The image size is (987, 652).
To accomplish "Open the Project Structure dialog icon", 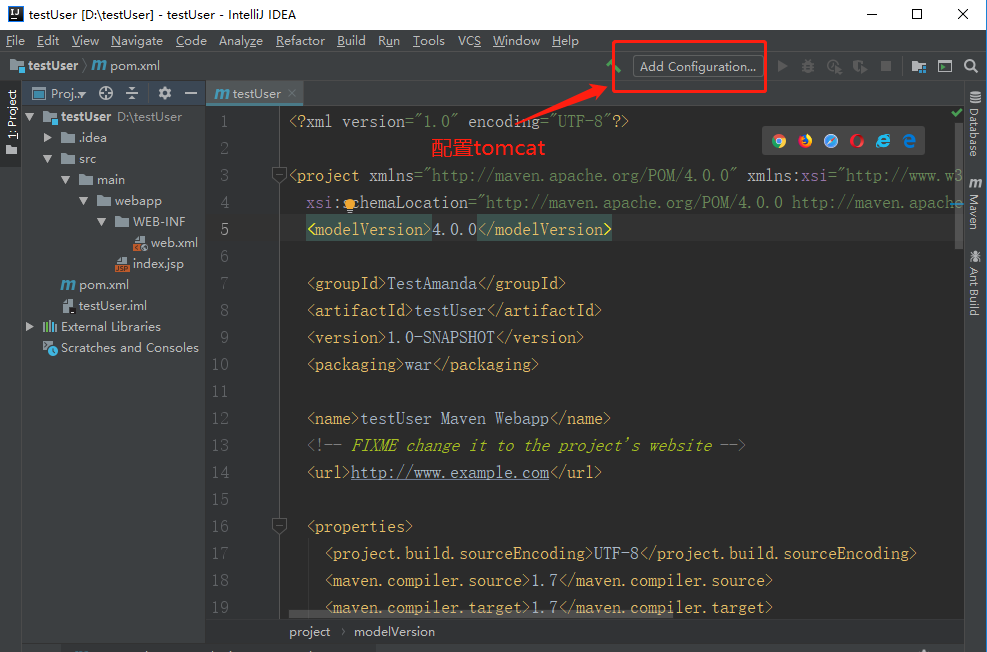I will tap(918, 66).
